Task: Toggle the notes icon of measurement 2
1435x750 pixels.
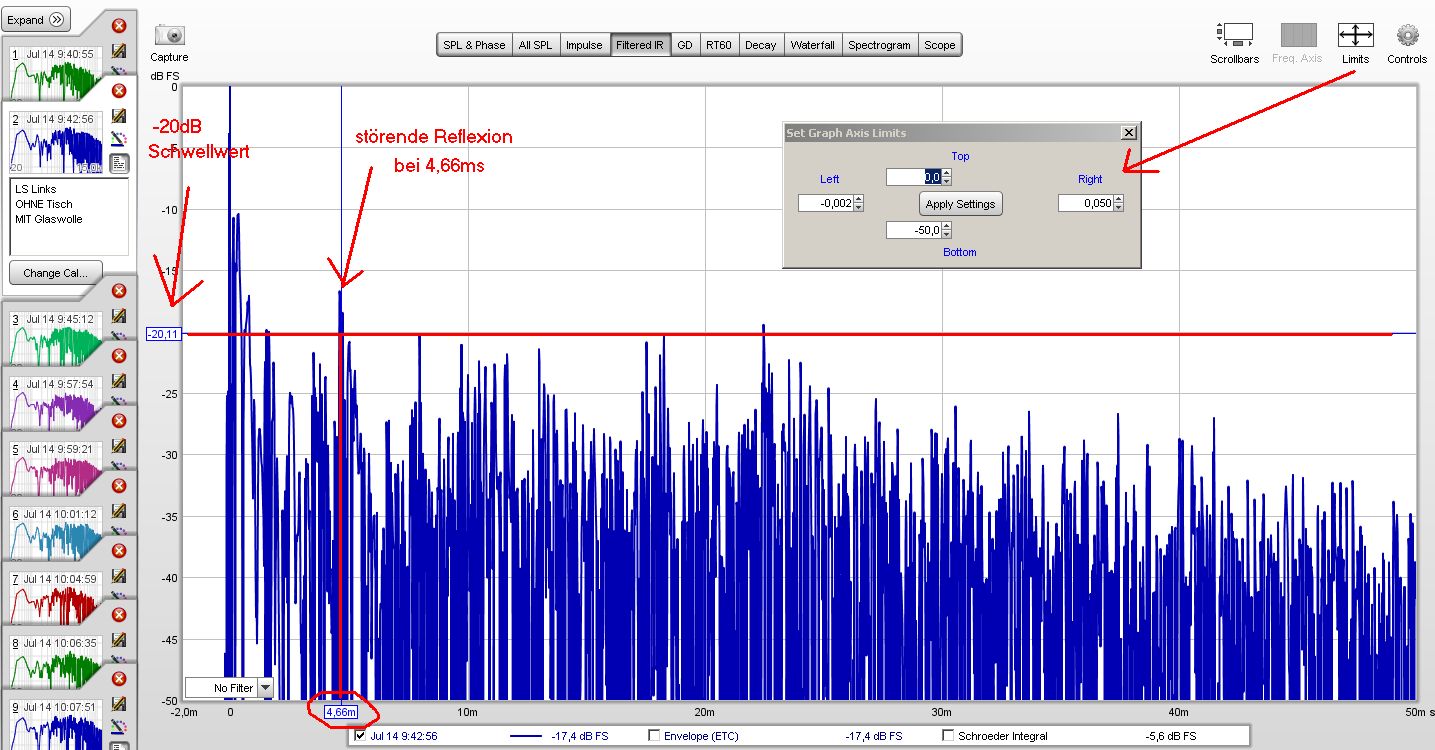Action: click(119, 163)
